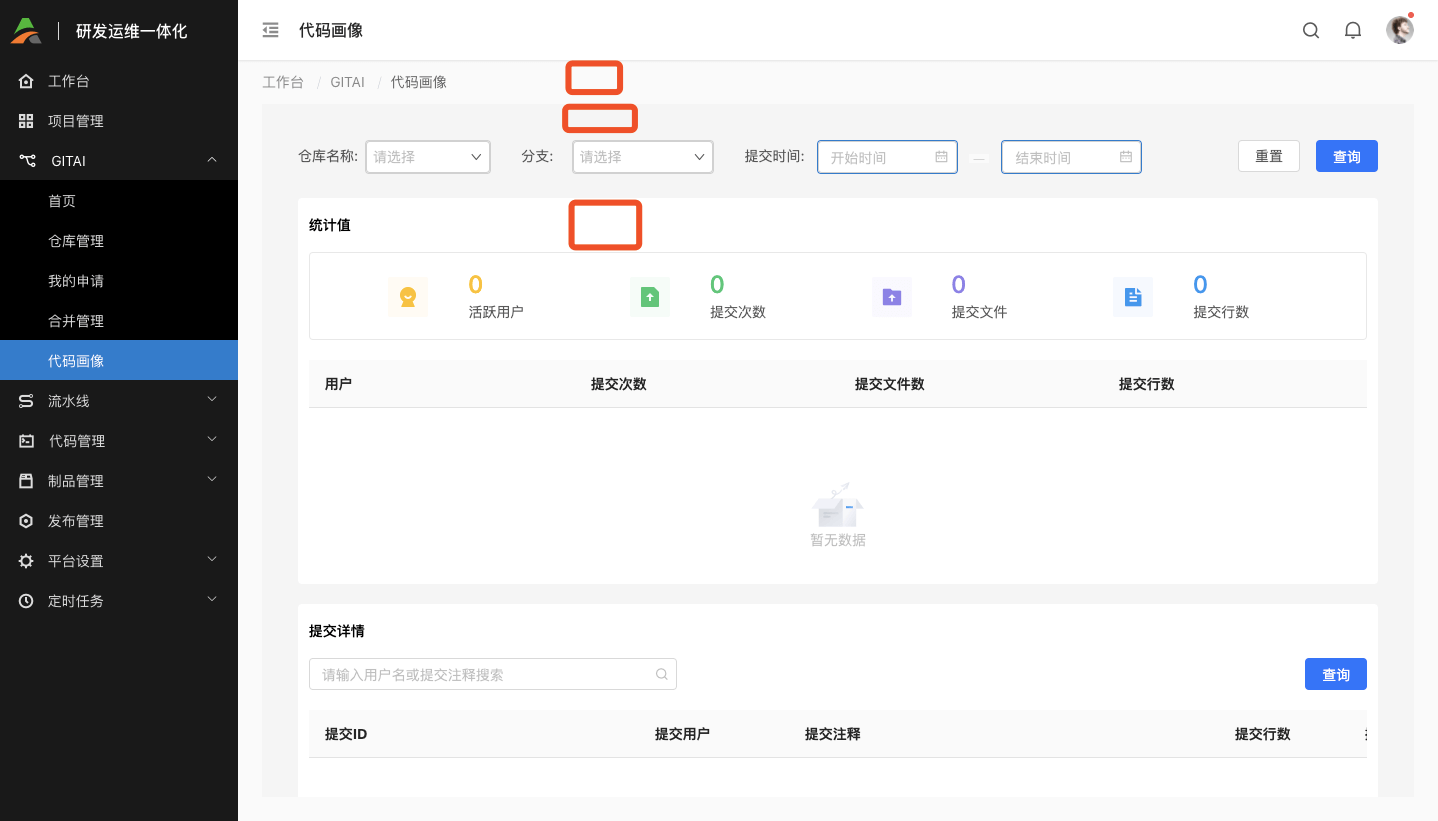
Task: Click the 重置 button
Action: [1269, 156]
